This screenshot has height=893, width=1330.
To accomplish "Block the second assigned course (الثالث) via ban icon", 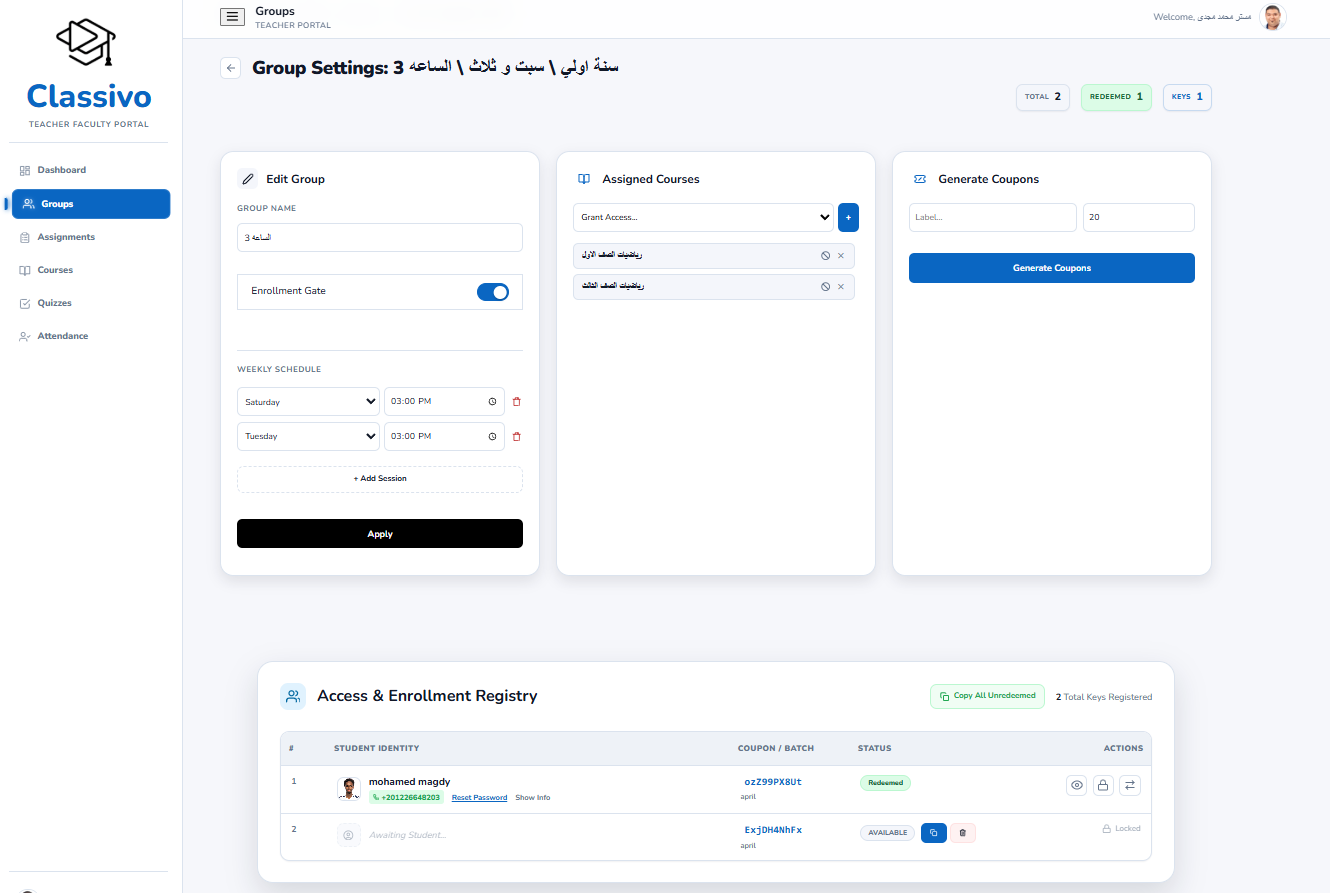I will pyautogui.click(x=825, y=287).
